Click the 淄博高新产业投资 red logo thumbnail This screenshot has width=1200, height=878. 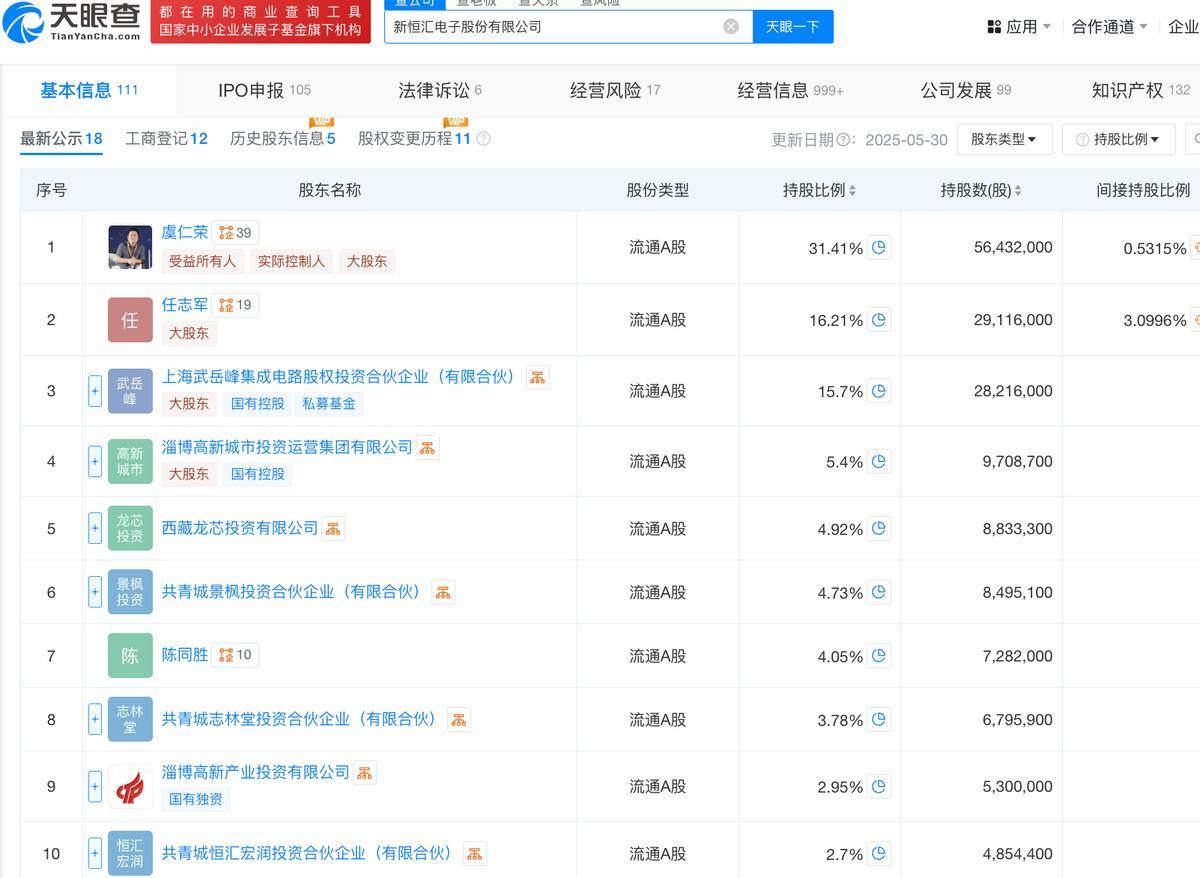[130, 787]
